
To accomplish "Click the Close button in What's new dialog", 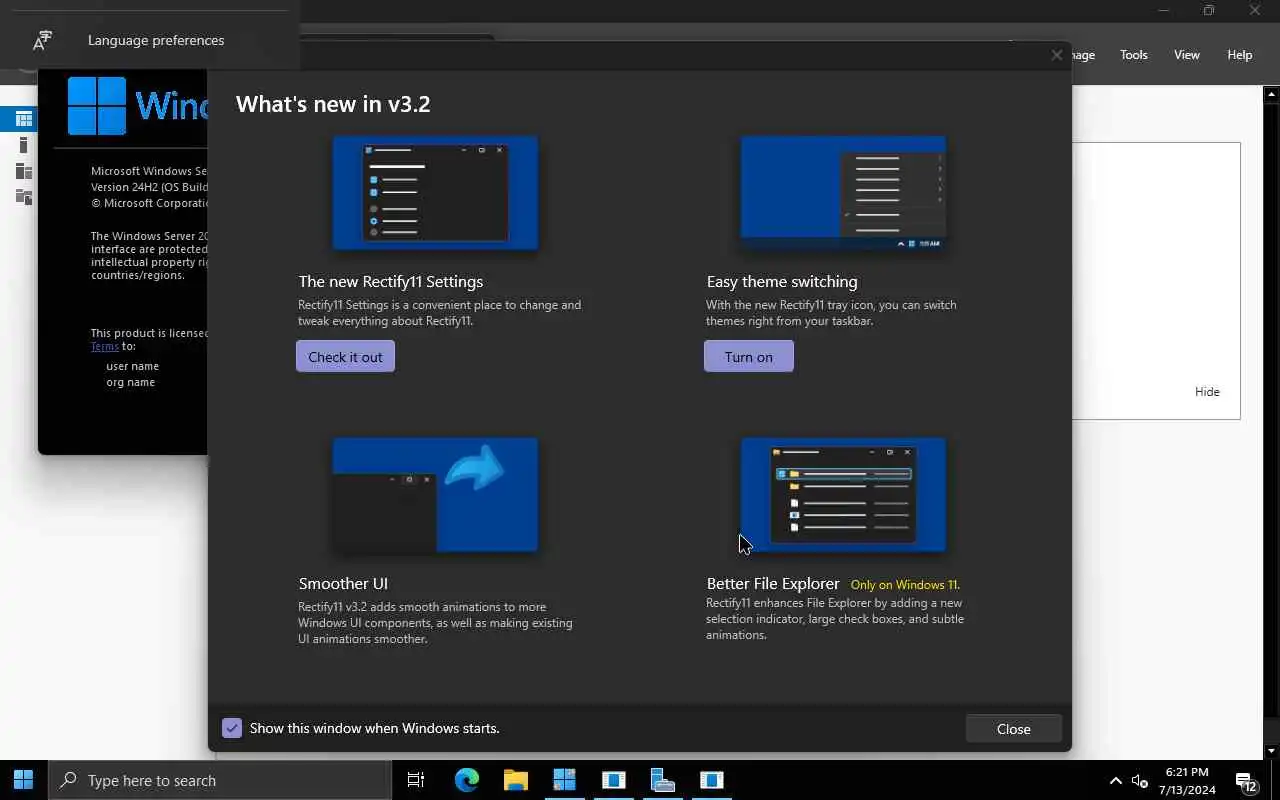I will 1013,729.
